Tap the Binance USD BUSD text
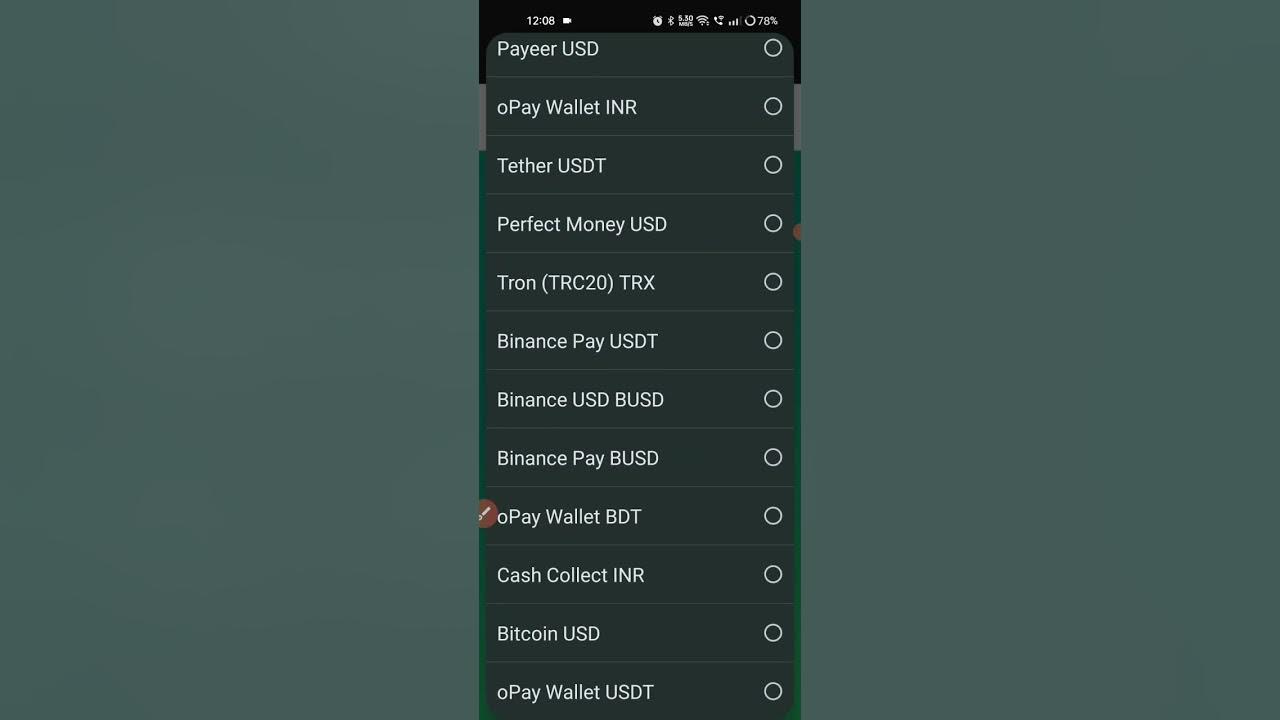Viewport: 1280px width, 720px height. click(580, 400)
